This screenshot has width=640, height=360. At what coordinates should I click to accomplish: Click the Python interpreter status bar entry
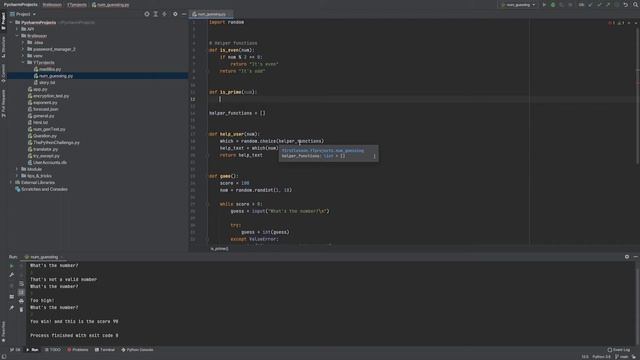pos(602,357)
